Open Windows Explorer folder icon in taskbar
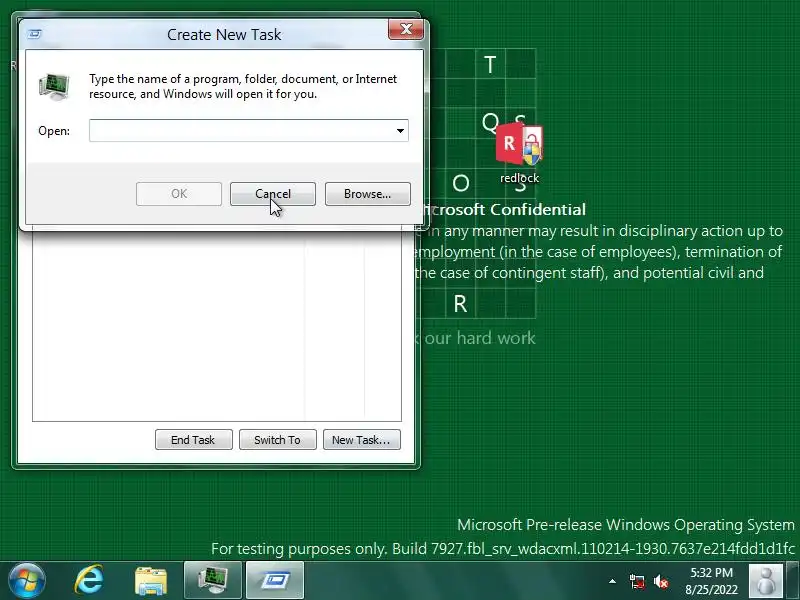The height and width of the screenshot is (600, 800). tap(150, 581)
